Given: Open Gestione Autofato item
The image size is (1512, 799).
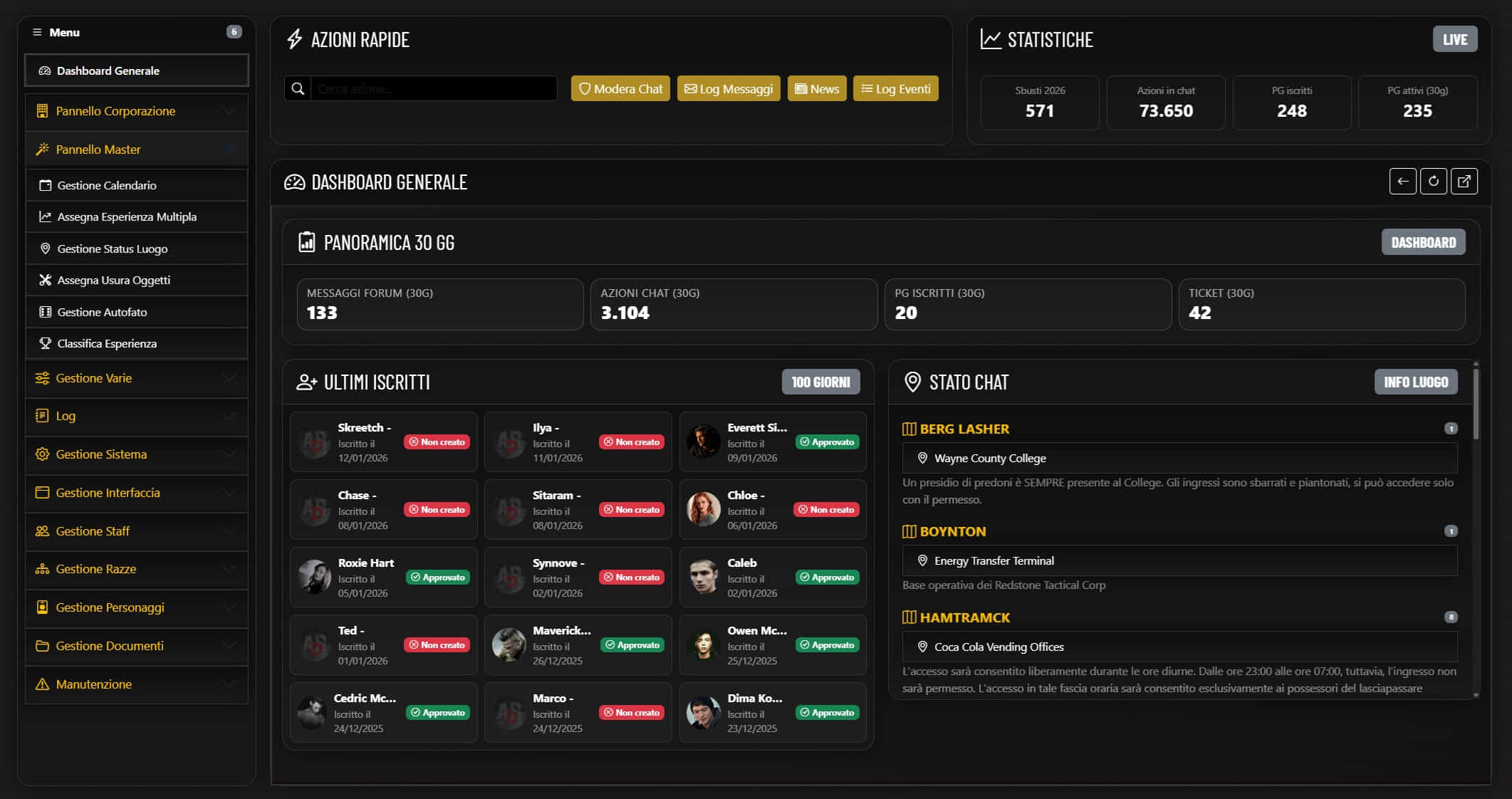Looking at the screenshot, I should [137, 312].
